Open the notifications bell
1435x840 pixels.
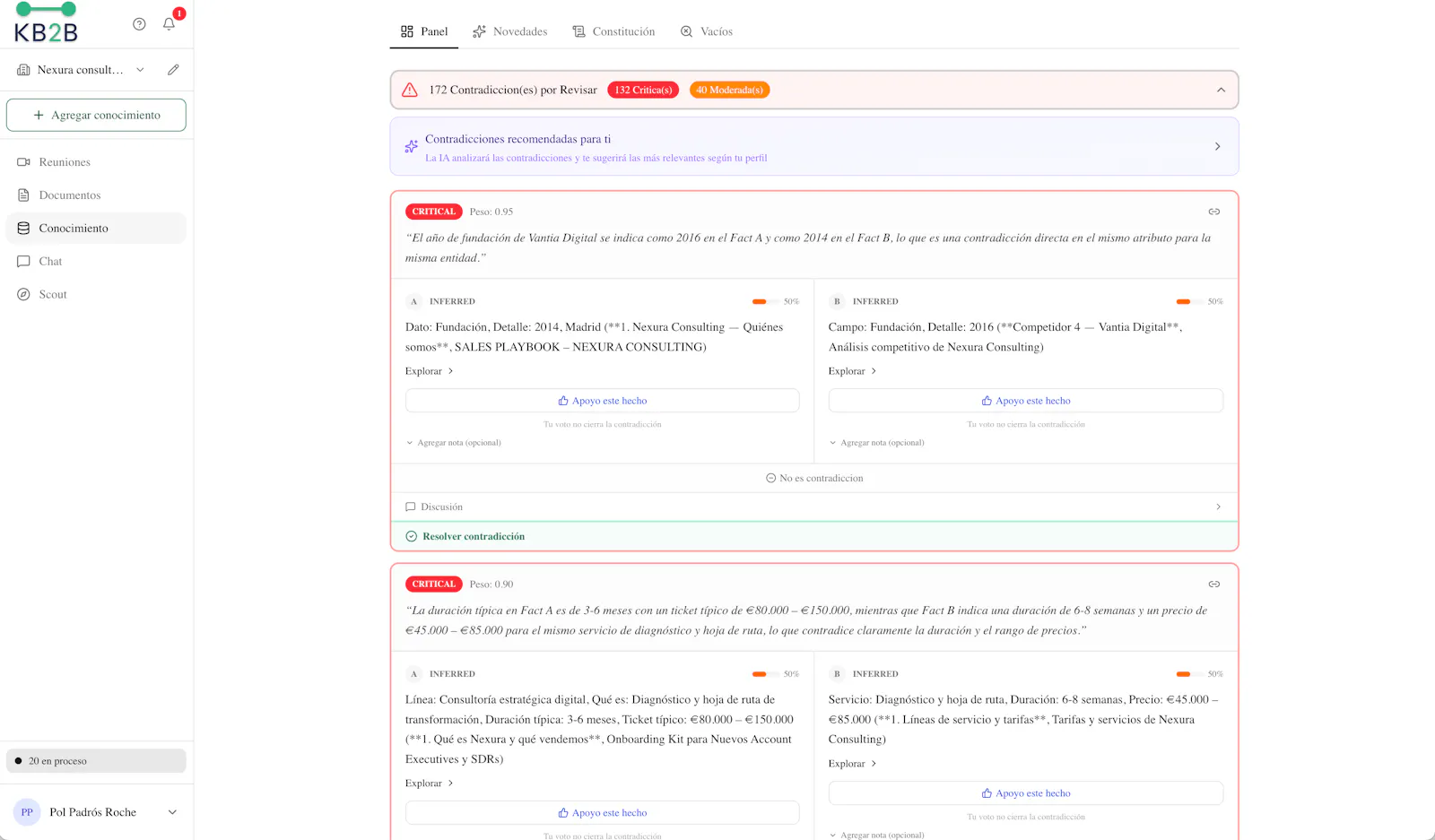click(x=169, y=24)
